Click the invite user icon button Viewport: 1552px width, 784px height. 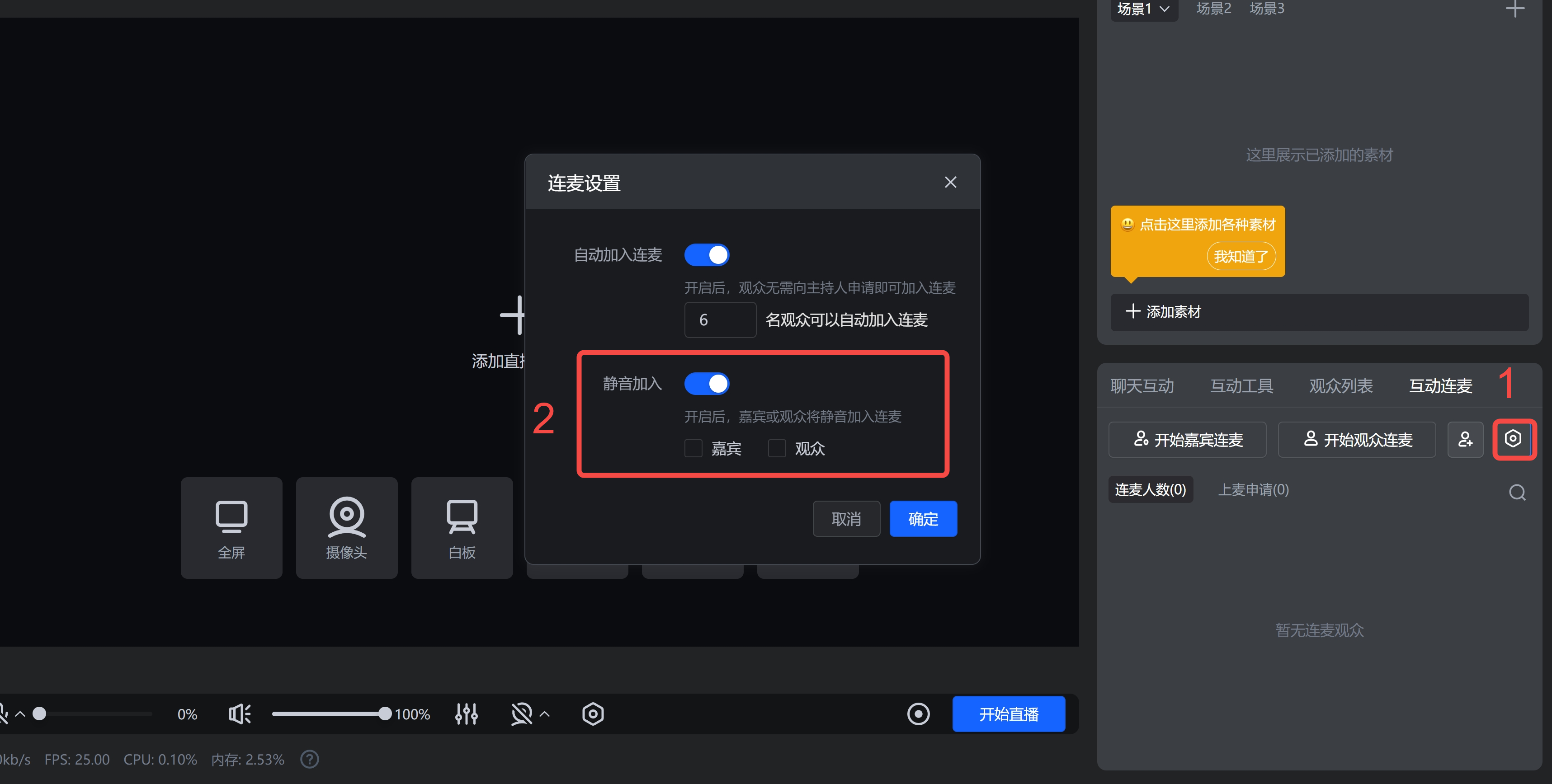coord(1465,440)
